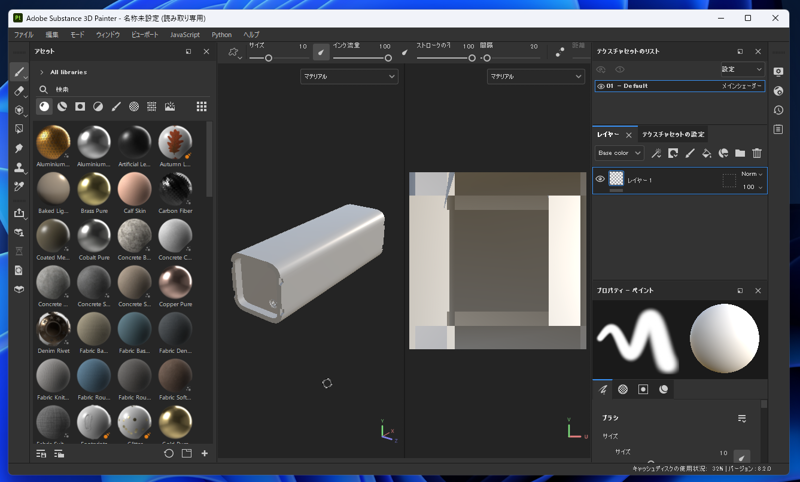Switch to material properties tab
Image resolution: width=800 pixels, height=482 pixels.
(663, 389)
